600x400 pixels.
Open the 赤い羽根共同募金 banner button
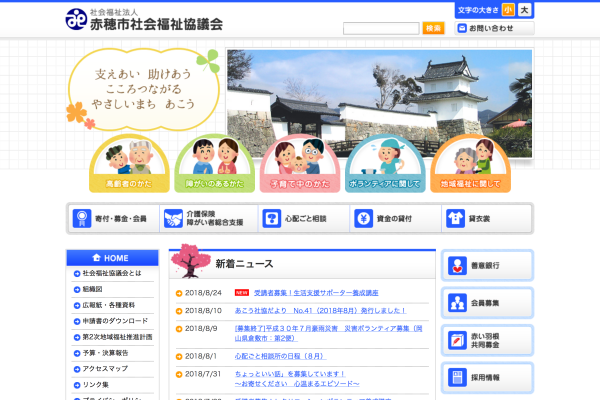487,340
